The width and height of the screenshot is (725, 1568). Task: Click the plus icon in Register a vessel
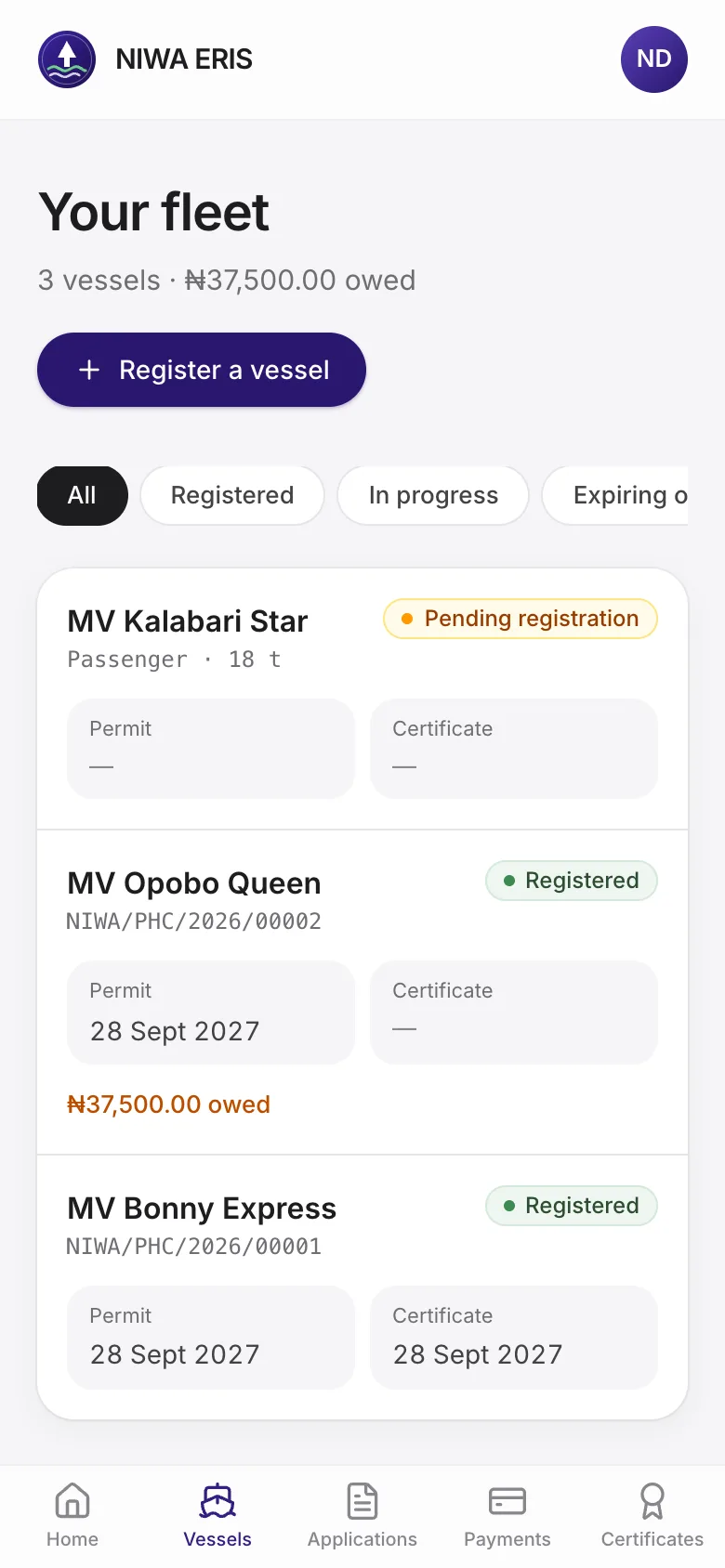pyautogui.click(x=89, y=370)
